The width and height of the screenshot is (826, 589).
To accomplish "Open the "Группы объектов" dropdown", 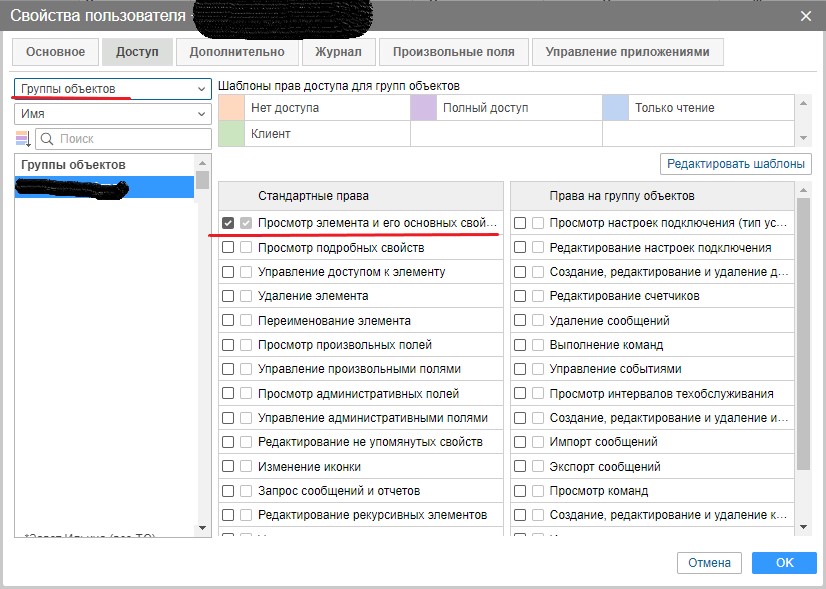I will click(x=113, y=88).
